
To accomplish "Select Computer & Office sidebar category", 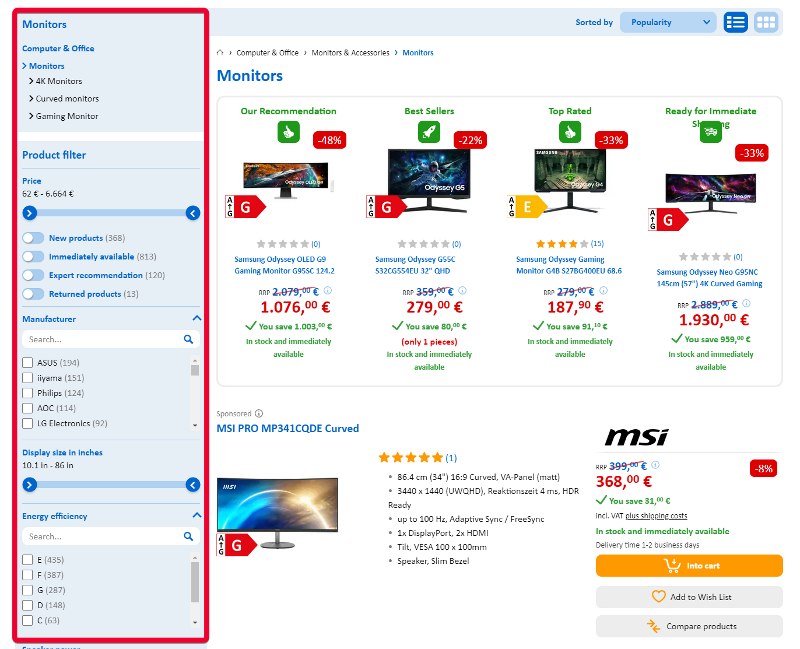I will tap(58, 48).
